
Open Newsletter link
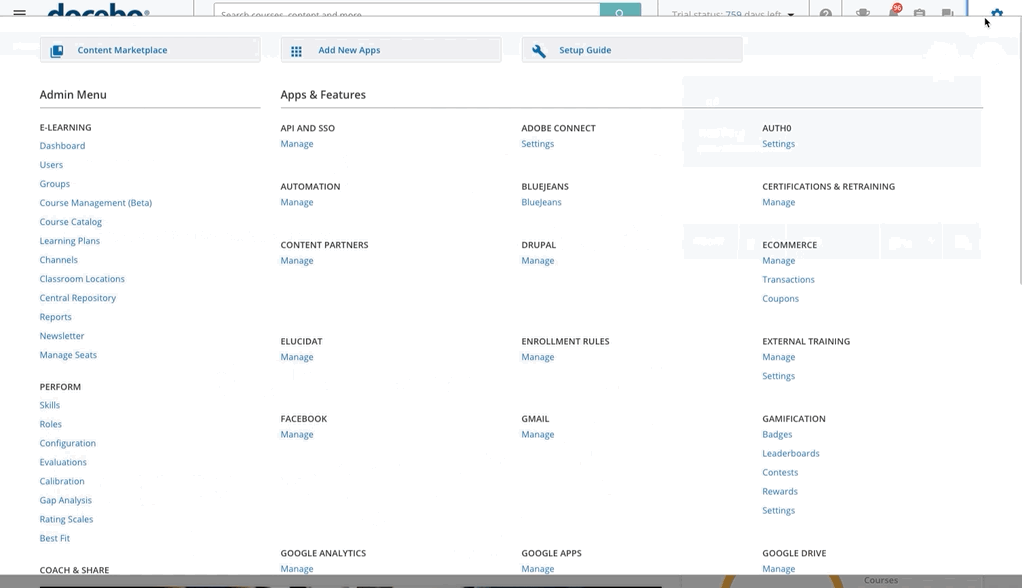[x=62, y=336]
